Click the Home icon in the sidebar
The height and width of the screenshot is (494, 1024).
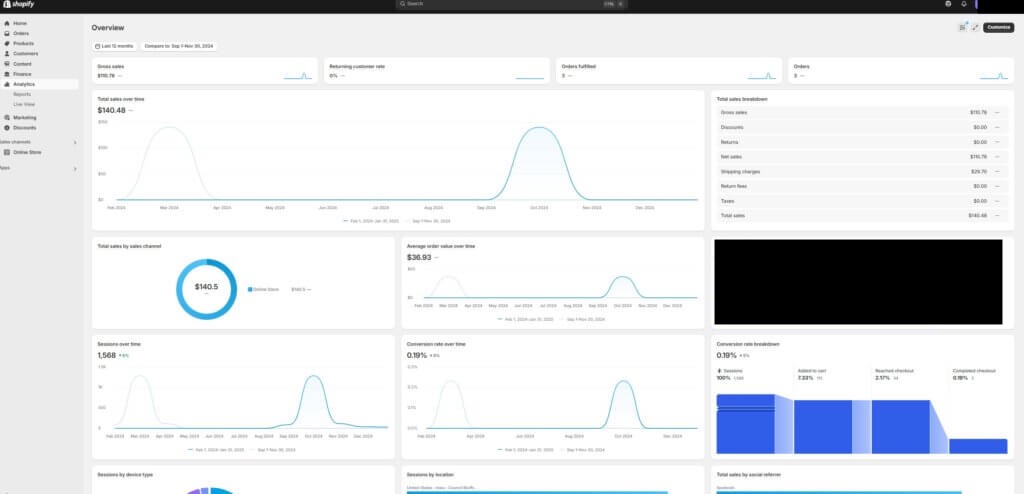tap(6, 23)
